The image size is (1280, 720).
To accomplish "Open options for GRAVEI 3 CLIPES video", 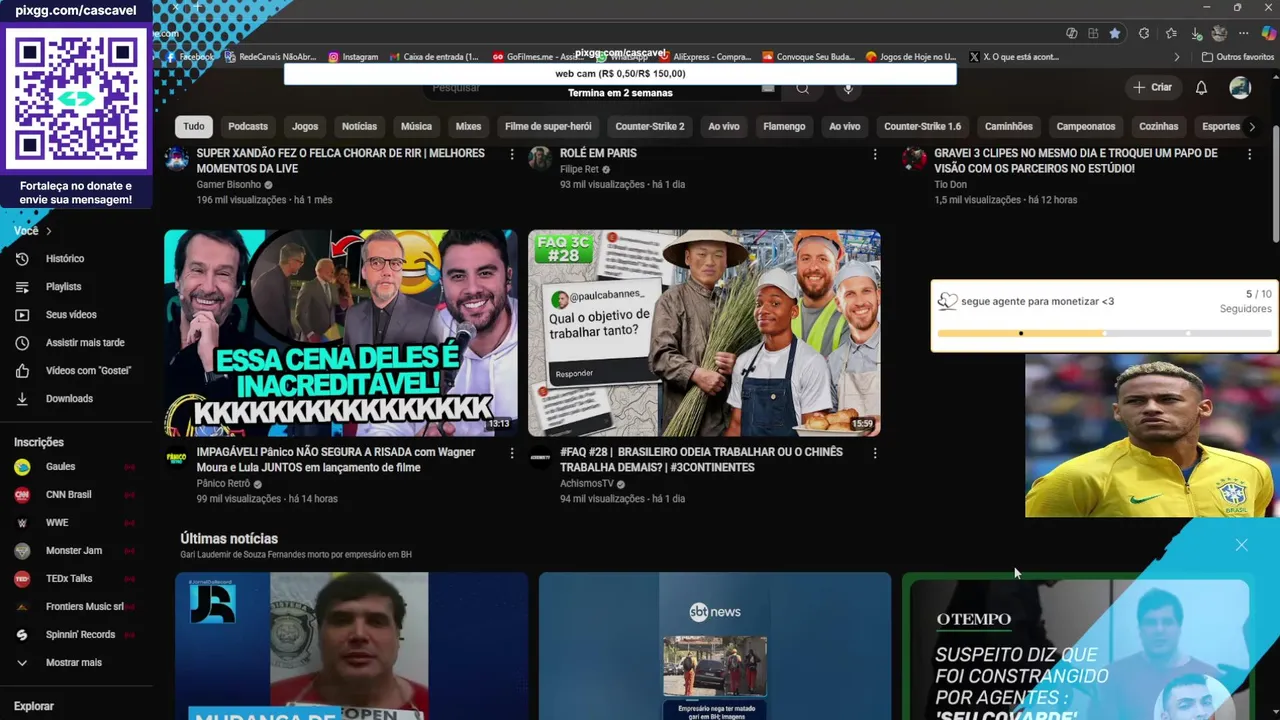I will coord(1249,154).
